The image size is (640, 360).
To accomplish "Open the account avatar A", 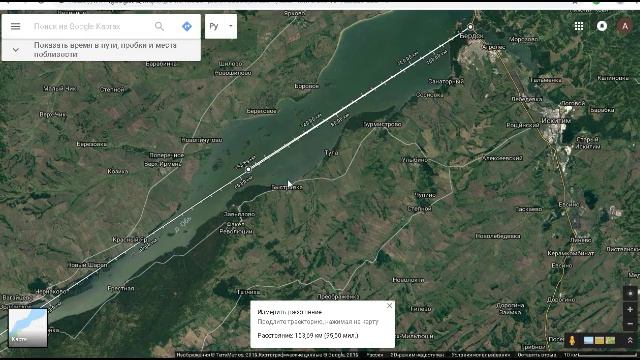I will pos(624,27).
